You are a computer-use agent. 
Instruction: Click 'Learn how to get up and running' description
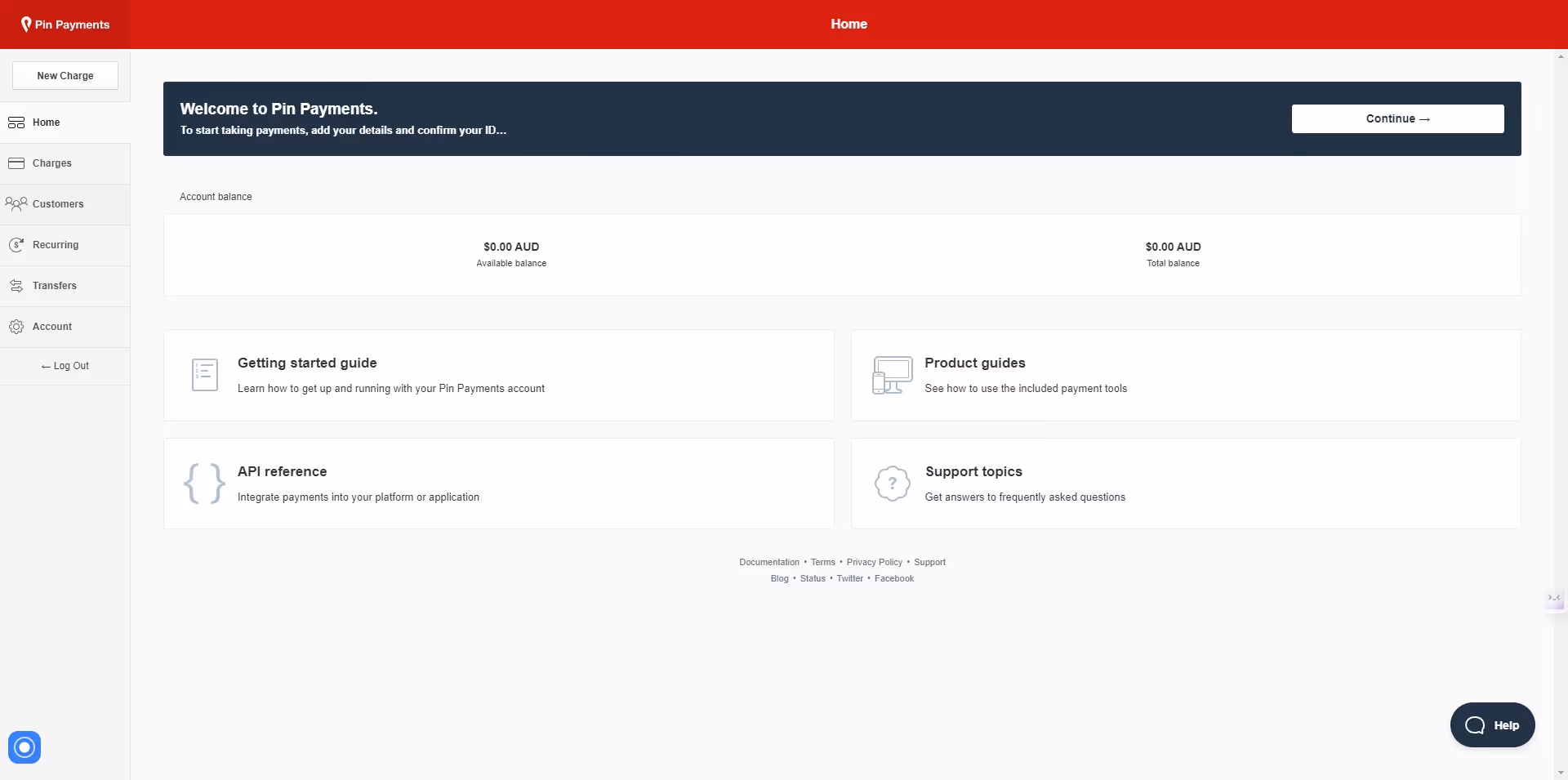391,388
